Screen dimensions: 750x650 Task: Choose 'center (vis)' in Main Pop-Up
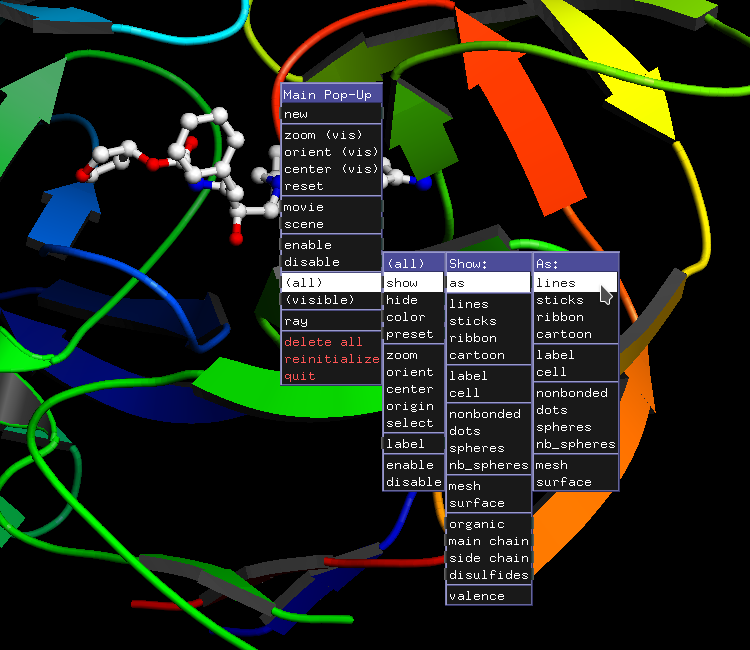pos(331,169)
